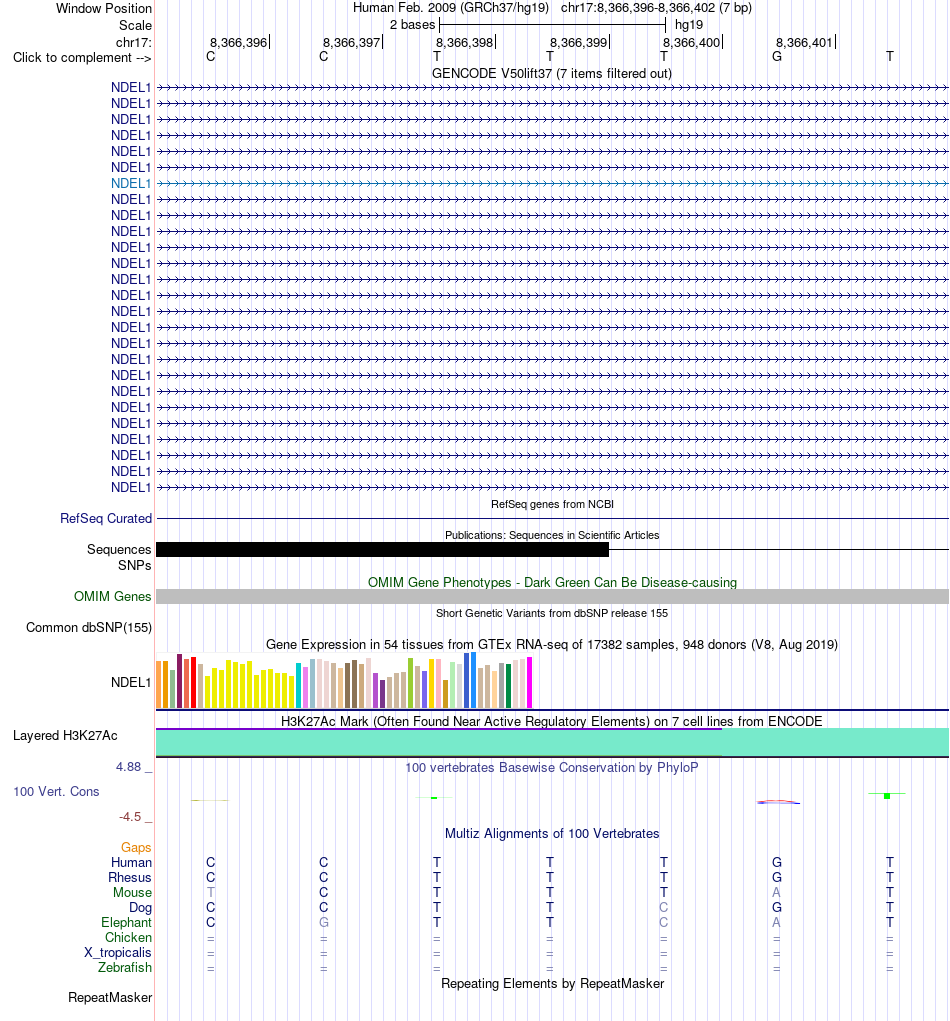Click the NDEL1 label beside GTEx chart
The image size is (950, 1021).
coord(131,682)
